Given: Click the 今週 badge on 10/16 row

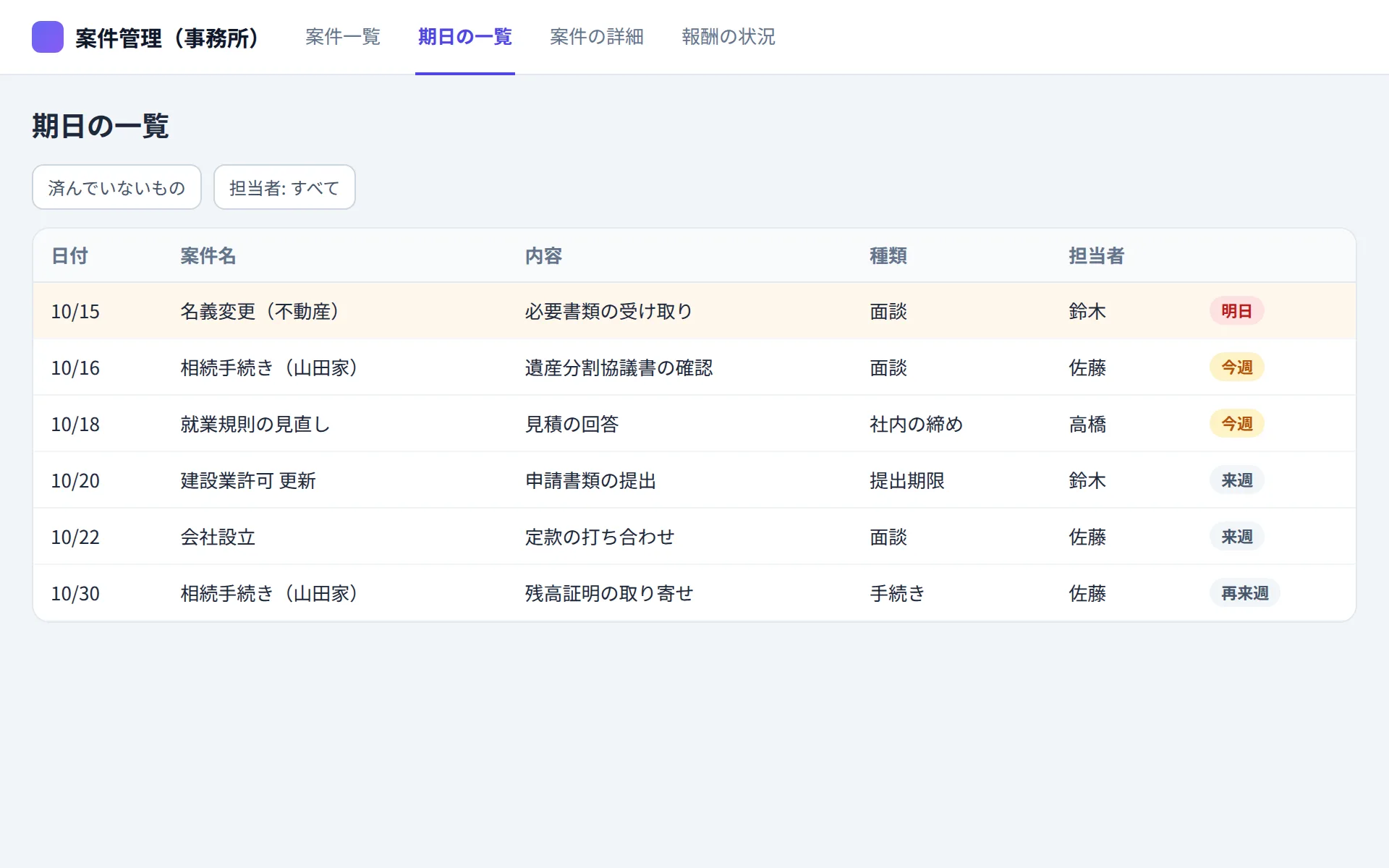Looking at the screenshot, I should pos(1236,367).
